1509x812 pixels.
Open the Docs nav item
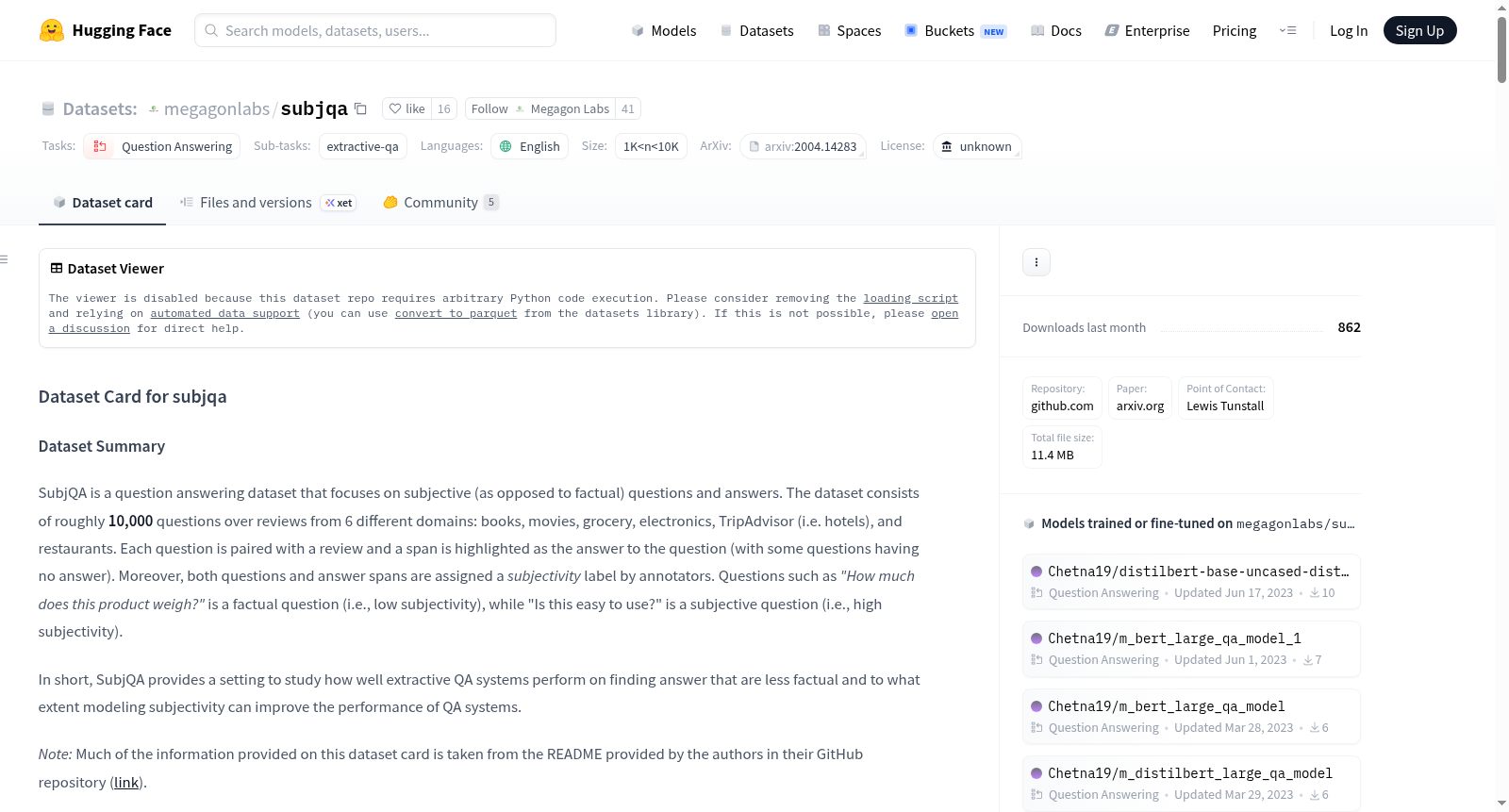(x=1056, y=30)
